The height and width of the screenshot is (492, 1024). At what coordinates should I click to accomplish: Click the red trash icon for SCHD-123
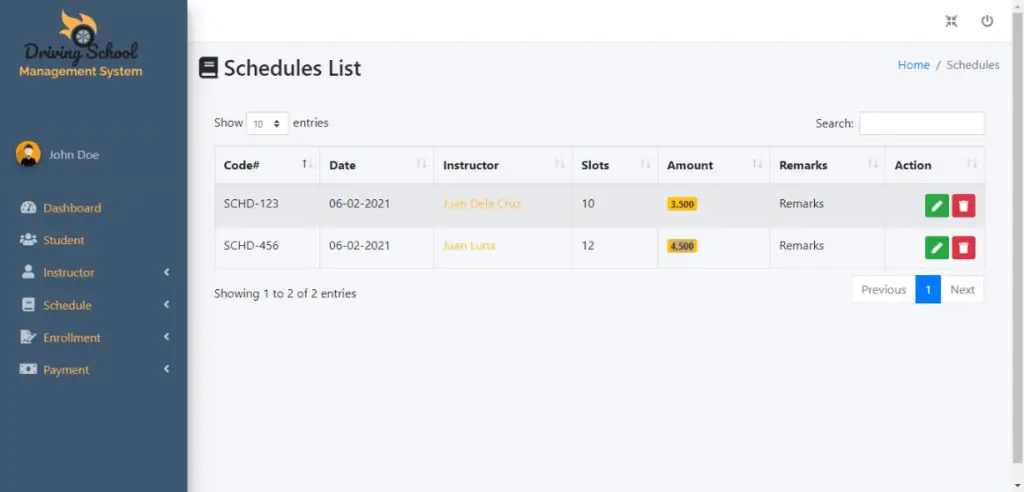click(x=963, y=206)
